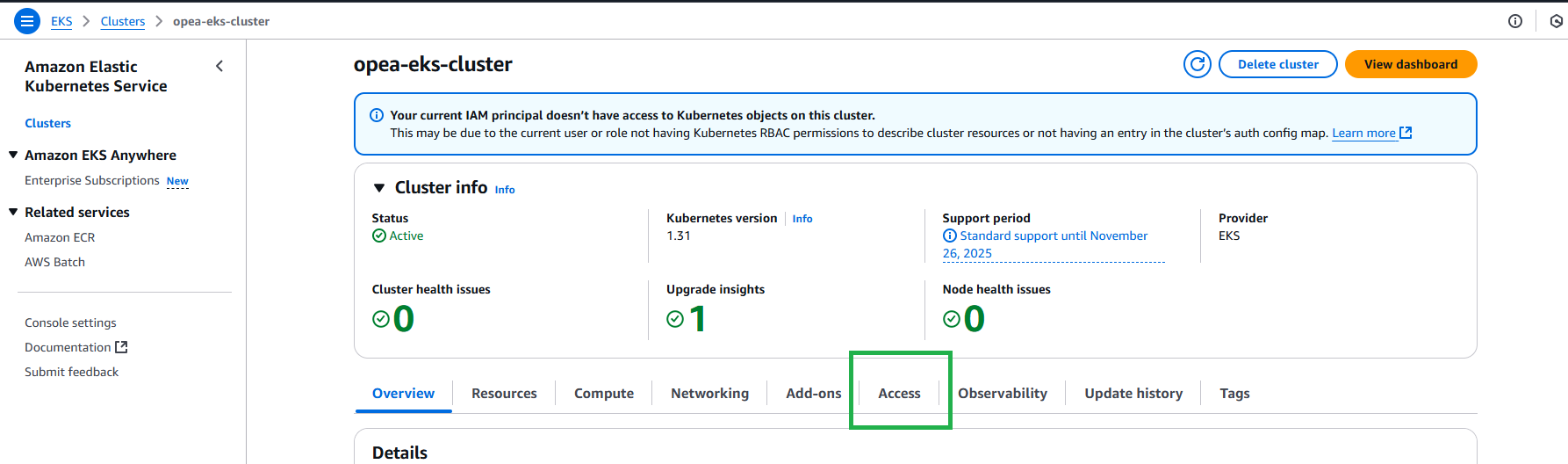Viewport: 1568px width, 464px height.
Task: Click the View dashboard button
Action: pyautogui.click(x=1411, y=64)
